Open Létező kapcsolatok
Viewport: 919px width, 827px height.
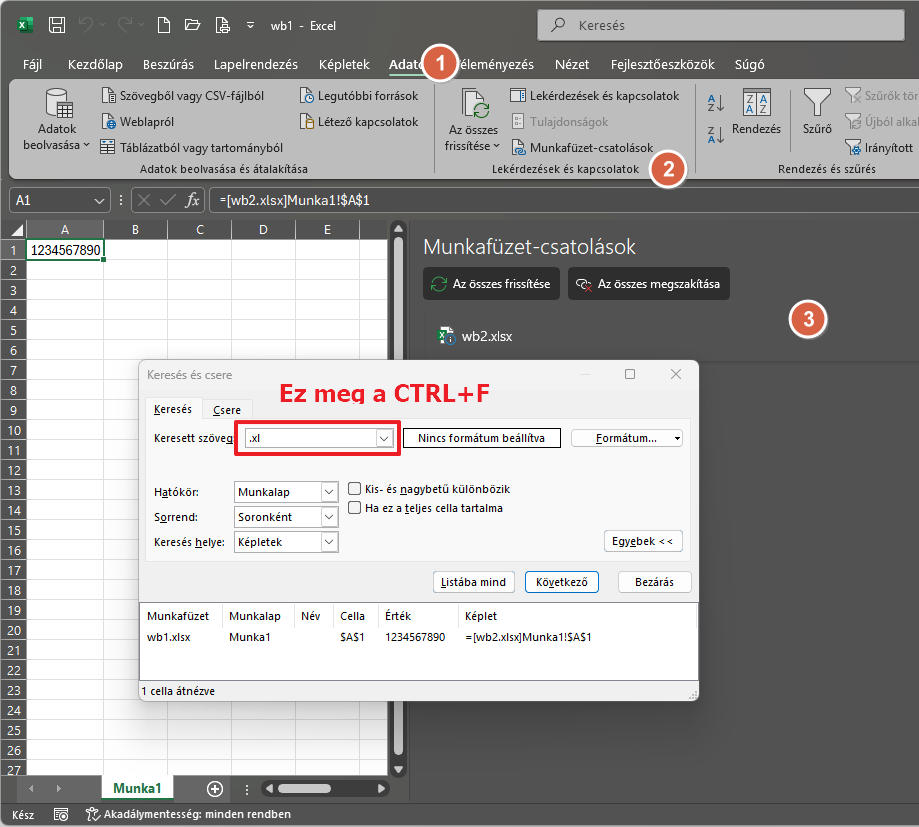click(359, 121)
